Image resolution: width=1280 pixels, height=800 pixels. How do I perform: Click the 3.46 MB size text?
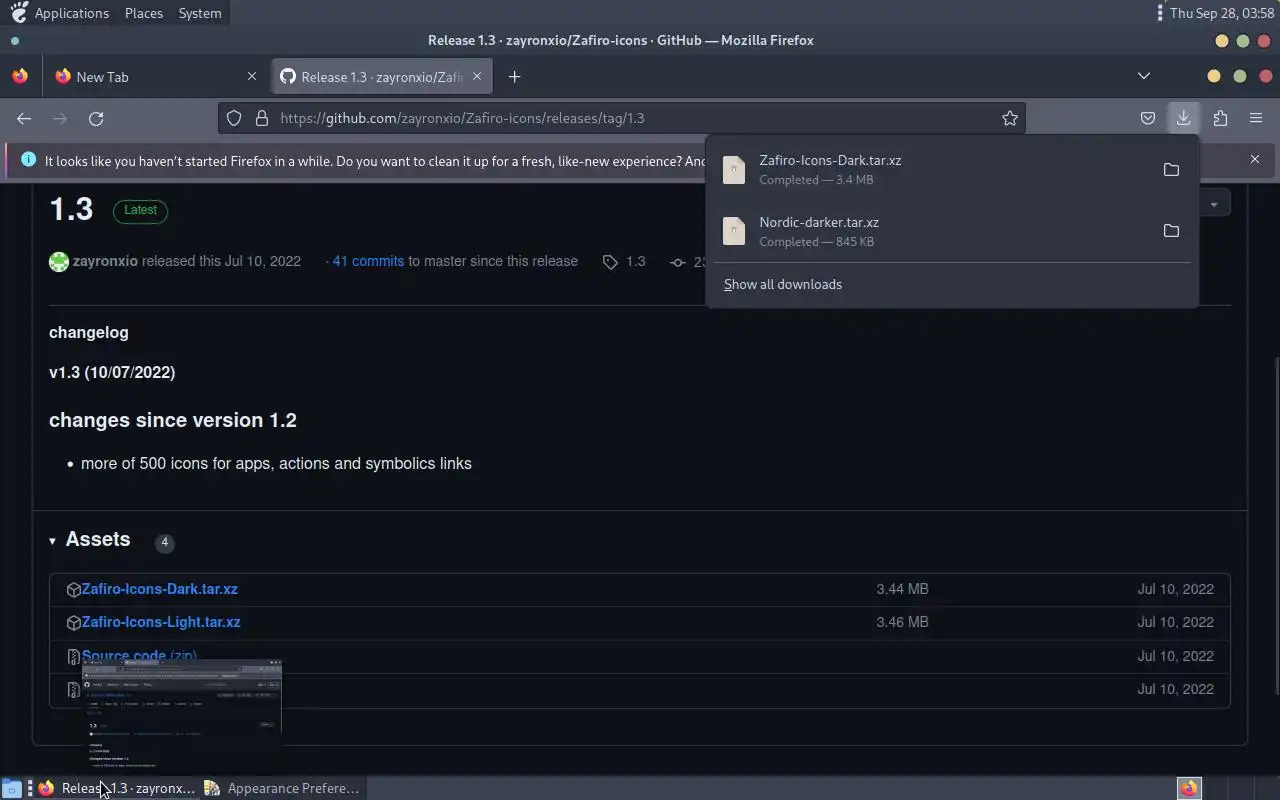pos(902,622)
